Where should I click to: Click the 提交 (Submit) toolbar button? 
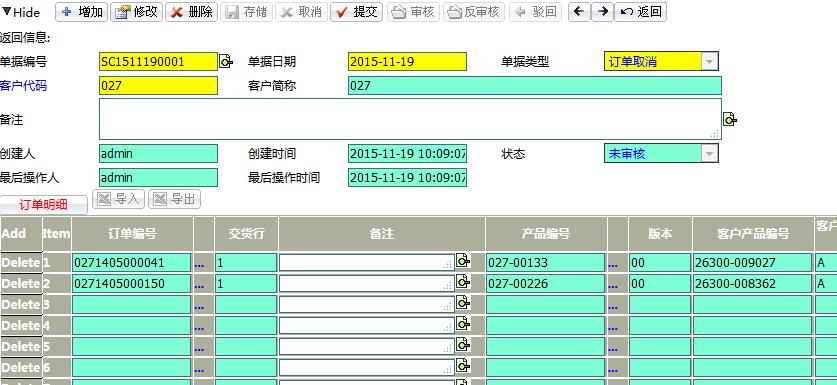click(356, 12)
